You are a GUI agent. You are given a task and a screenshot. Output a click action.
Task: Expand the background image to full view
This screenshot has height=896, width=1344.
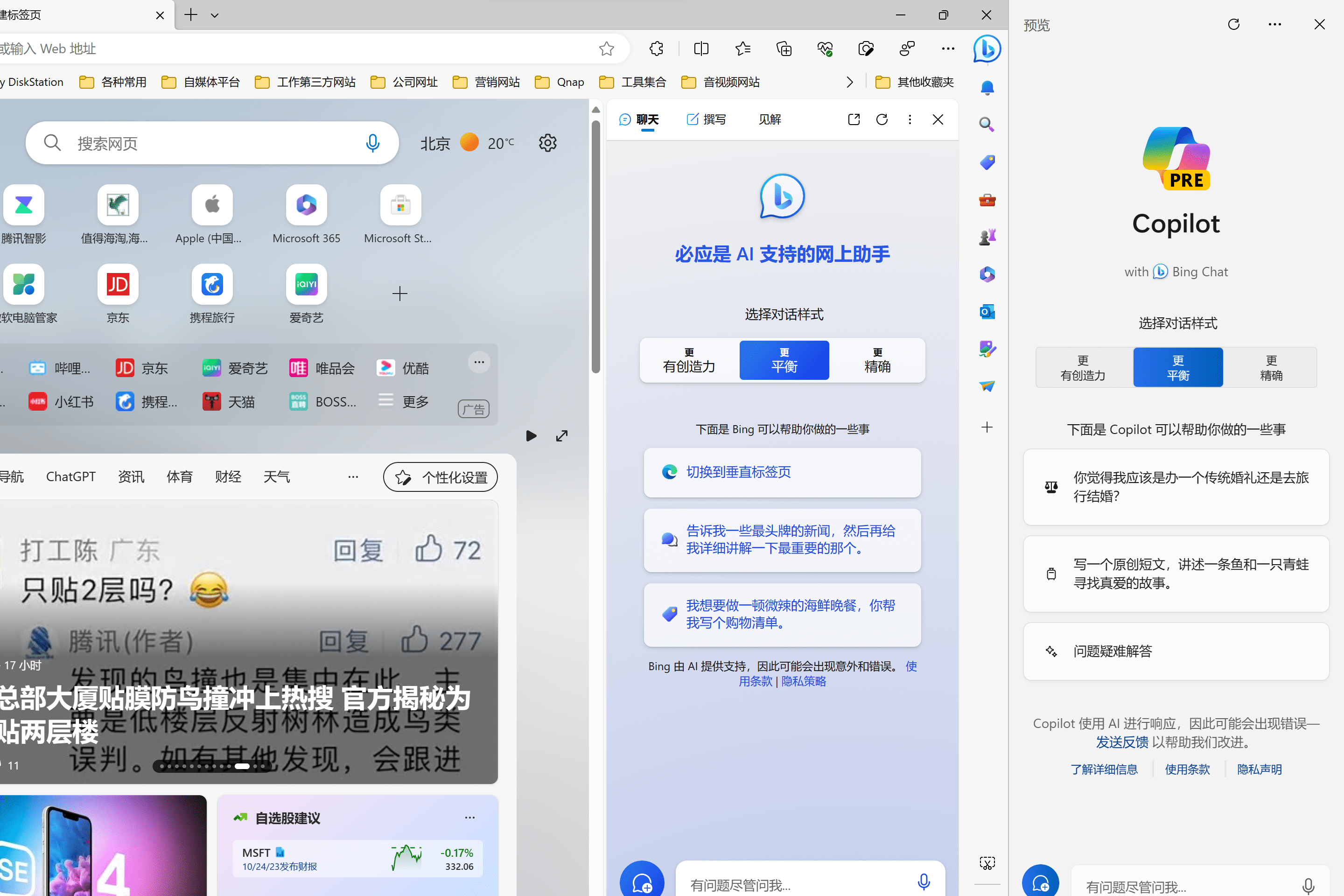(562, 436)
